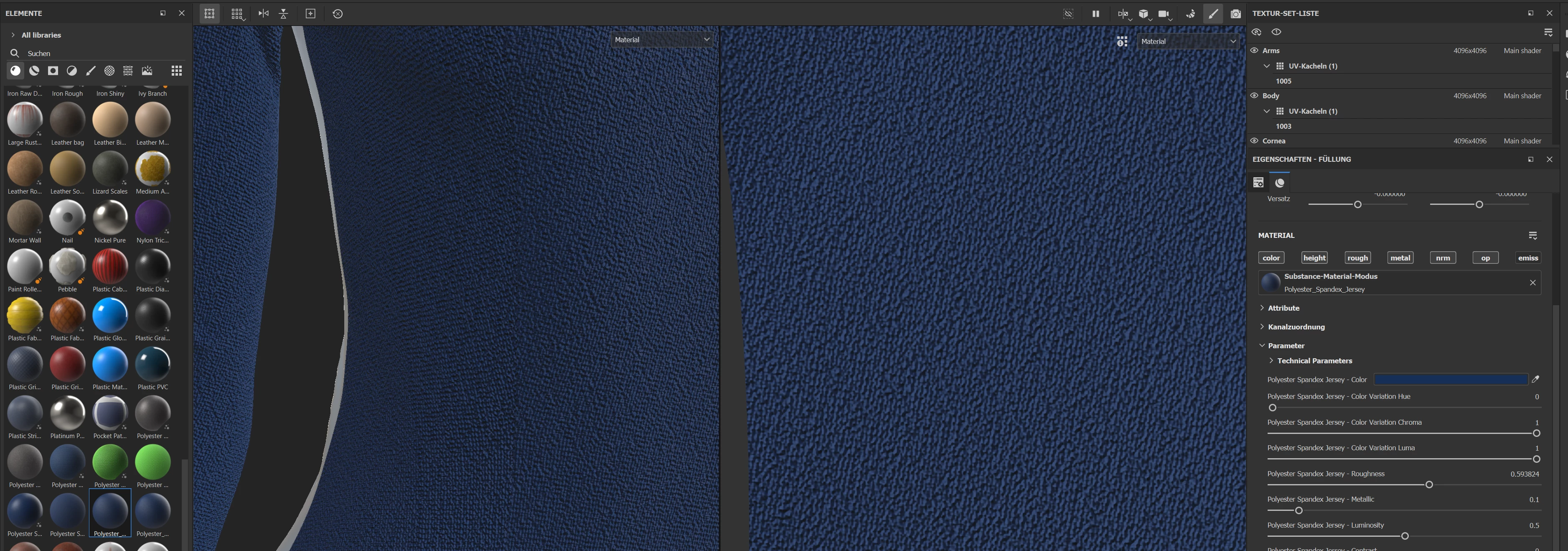Toggle horizontal symmetry mirror icon

263,13
